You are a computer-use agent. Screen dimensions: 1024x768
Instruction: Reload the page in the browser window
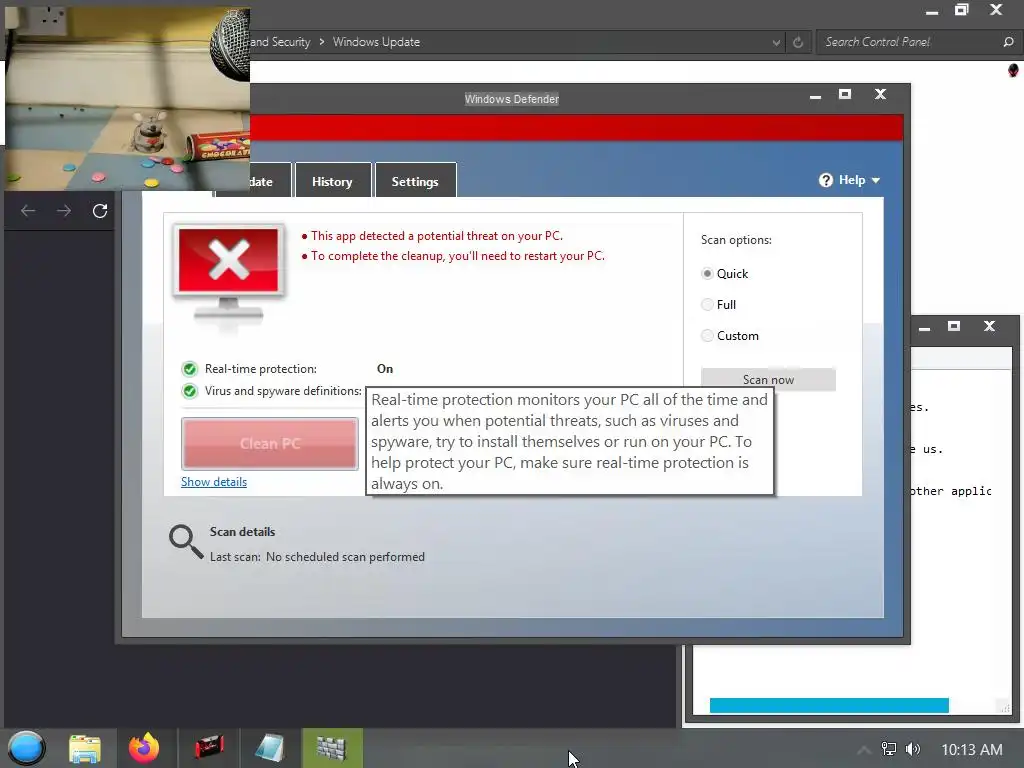[100, 210]
